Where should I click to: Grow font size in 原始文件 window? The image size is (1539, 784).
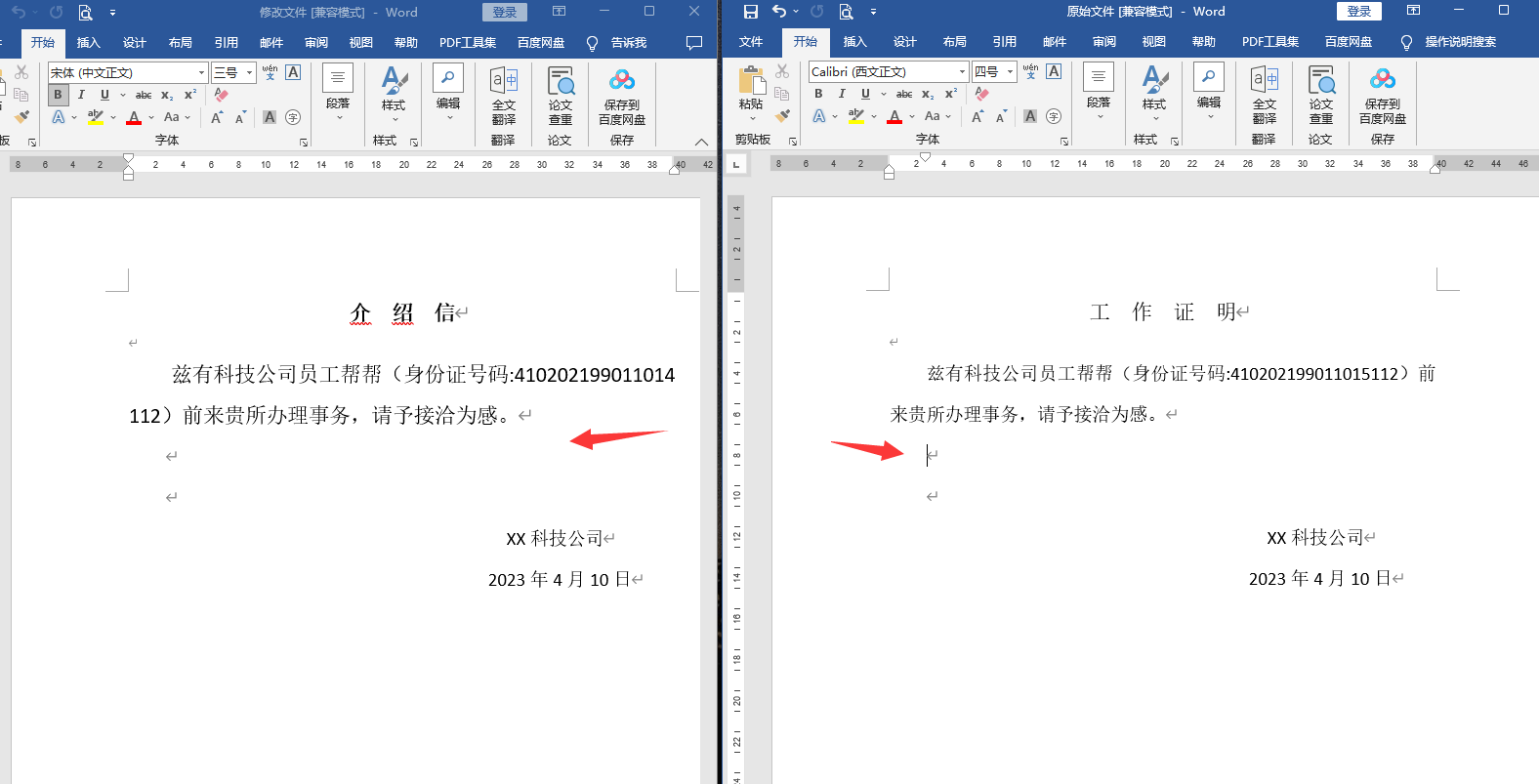pos(977,116)
